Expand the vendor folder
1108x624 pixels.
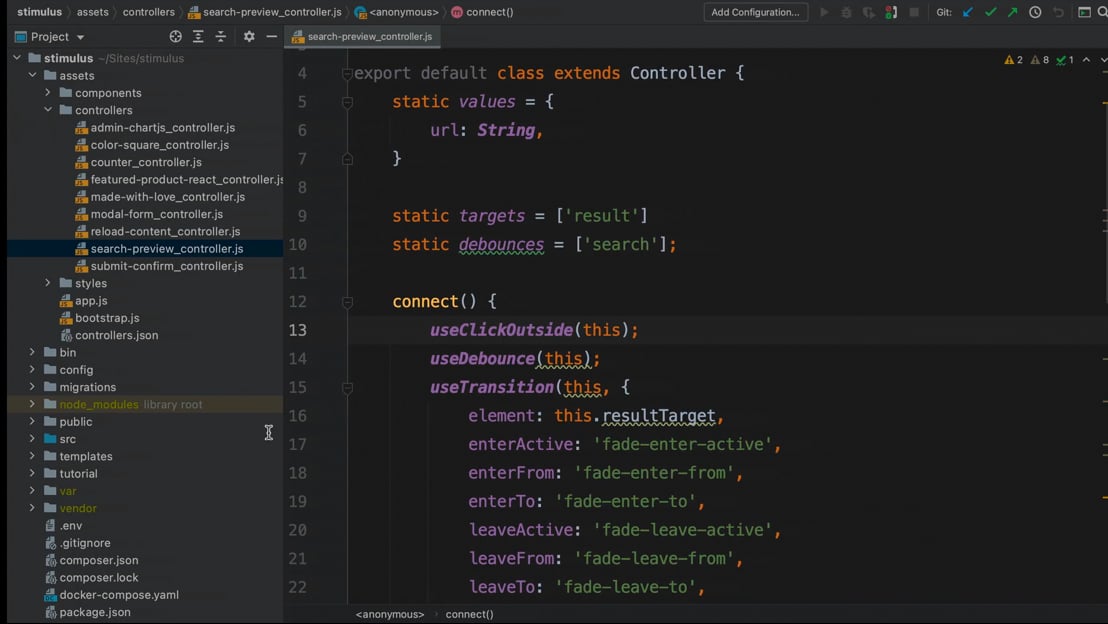click(x=33, y=508)
